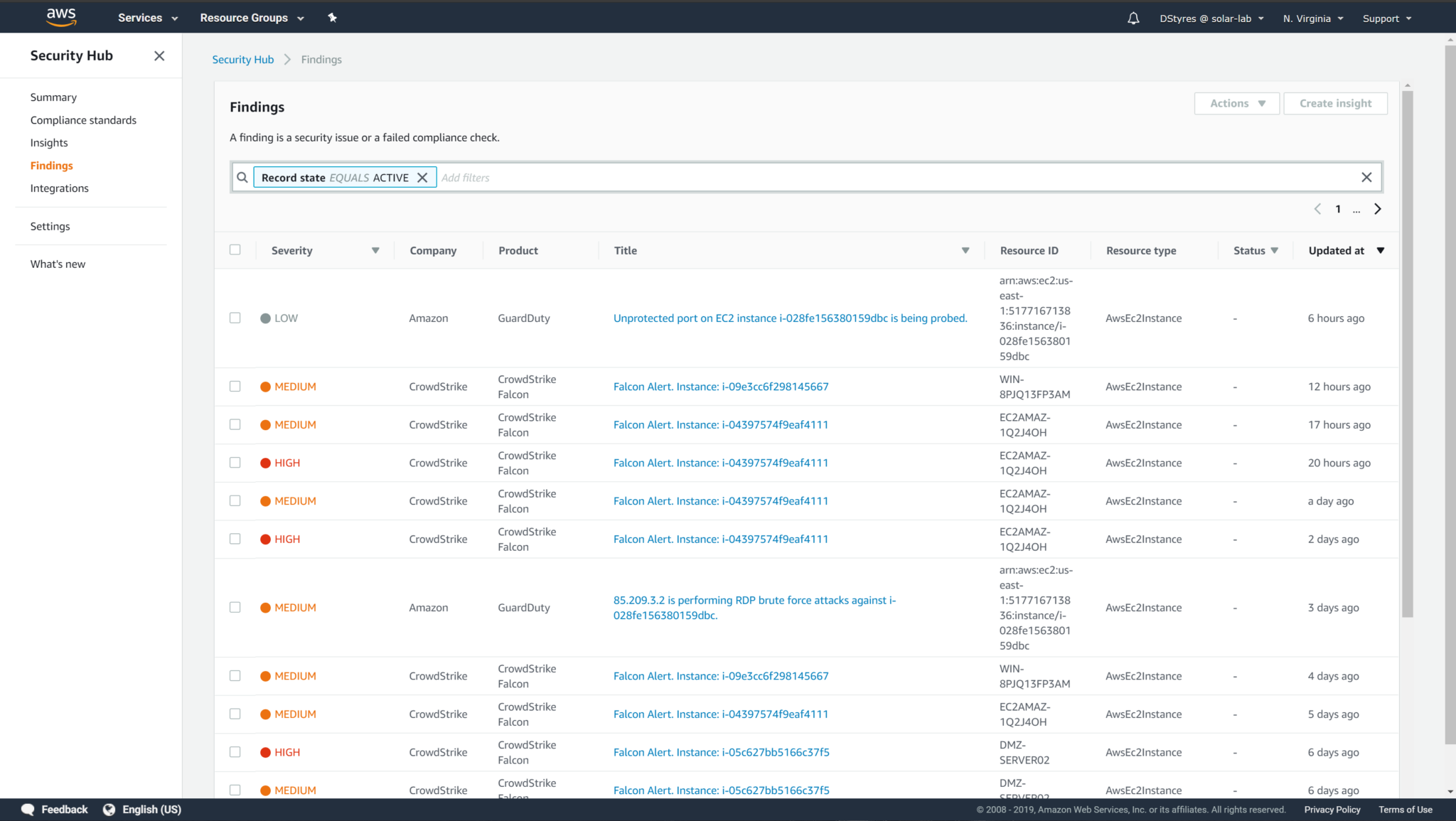This screenshot has width=1456, height=821.
Task: Click the AWS logo in top navigation
Action: (61, 16)
